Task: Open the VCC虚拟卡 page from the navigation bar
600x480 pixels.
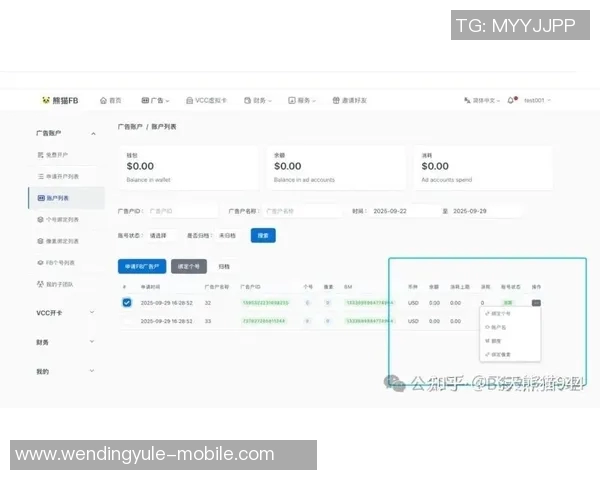Action: click(x=206, y=100)
